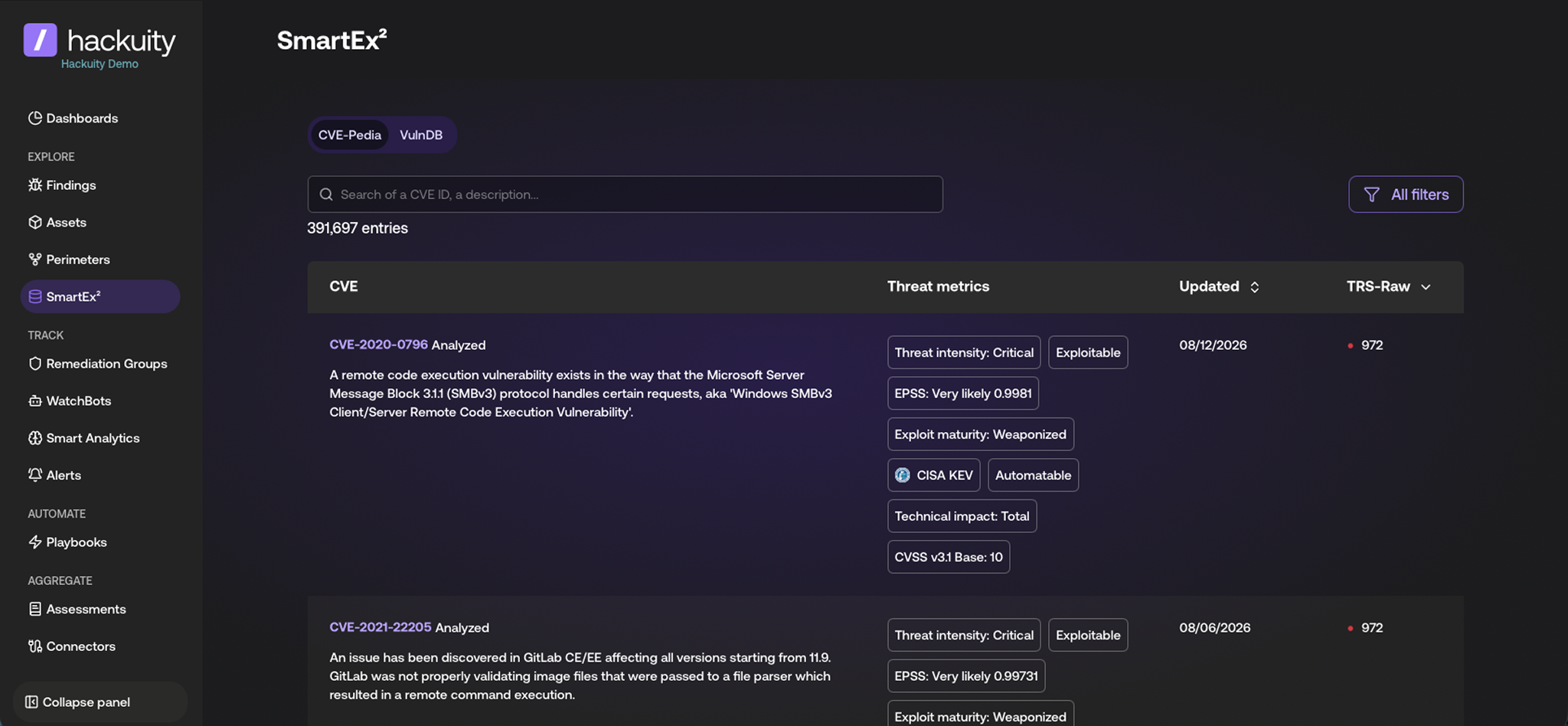
Task: Click the CVE search input field
Action: click(x=625, y=195)
